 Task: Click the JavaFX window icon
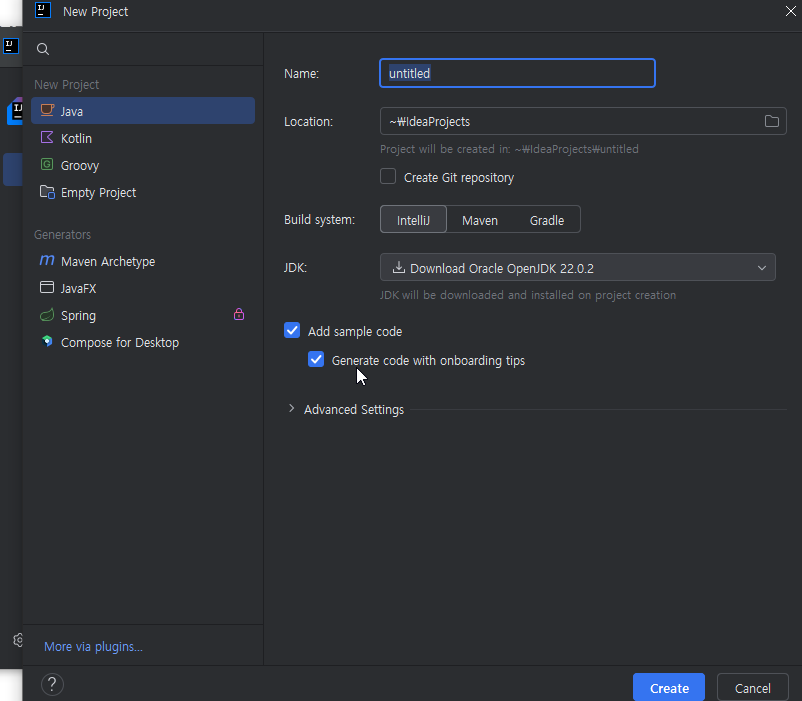[47, 287]
